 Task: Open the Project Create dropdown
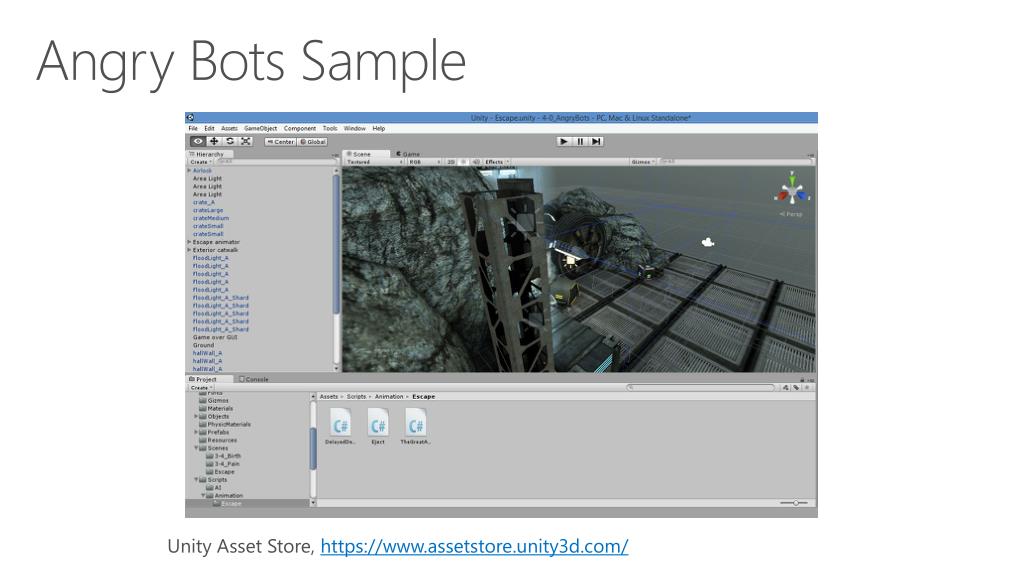[x=201, y=388]
